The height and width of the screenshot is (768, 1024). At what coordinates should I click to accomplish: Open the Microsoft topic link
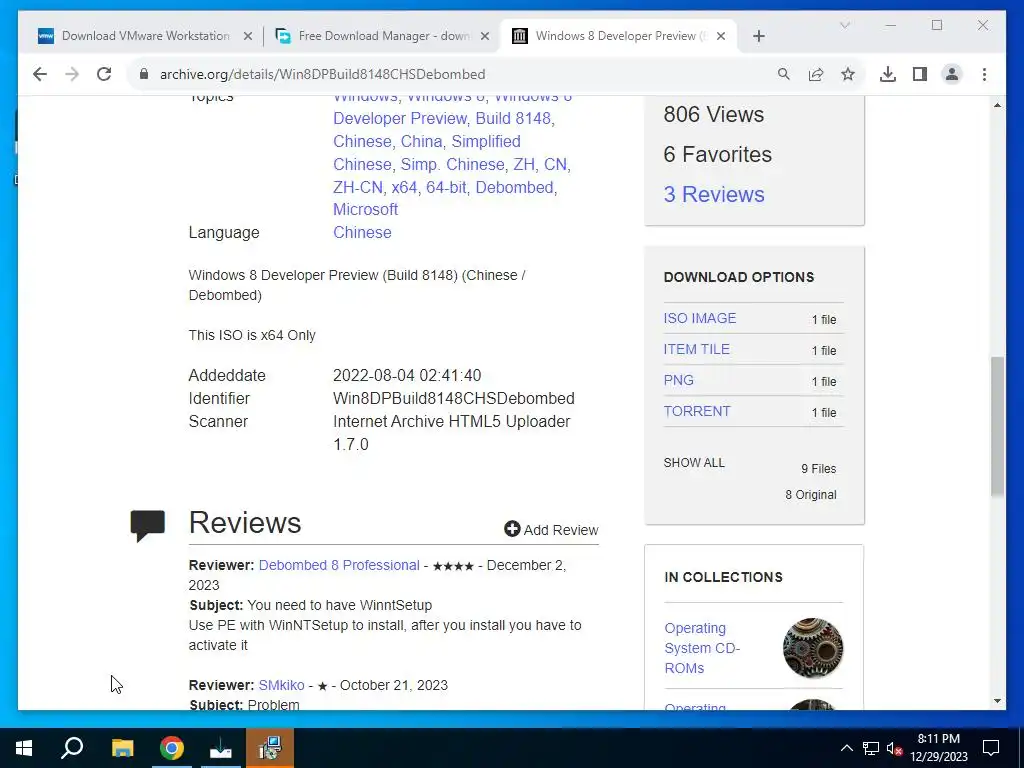tap(365, 209)
